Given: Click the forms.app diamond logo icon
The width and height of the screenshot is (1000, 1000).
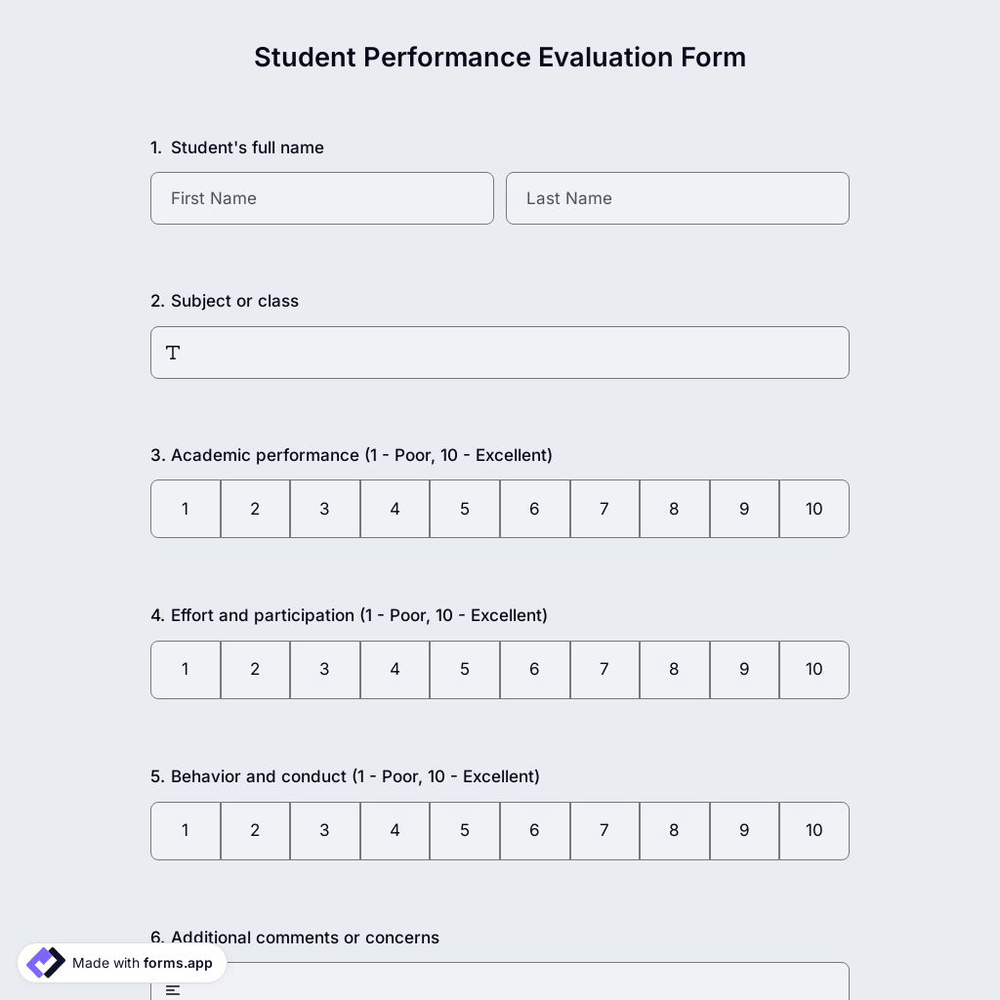Looking at the screenshot, I should point(44,961).
